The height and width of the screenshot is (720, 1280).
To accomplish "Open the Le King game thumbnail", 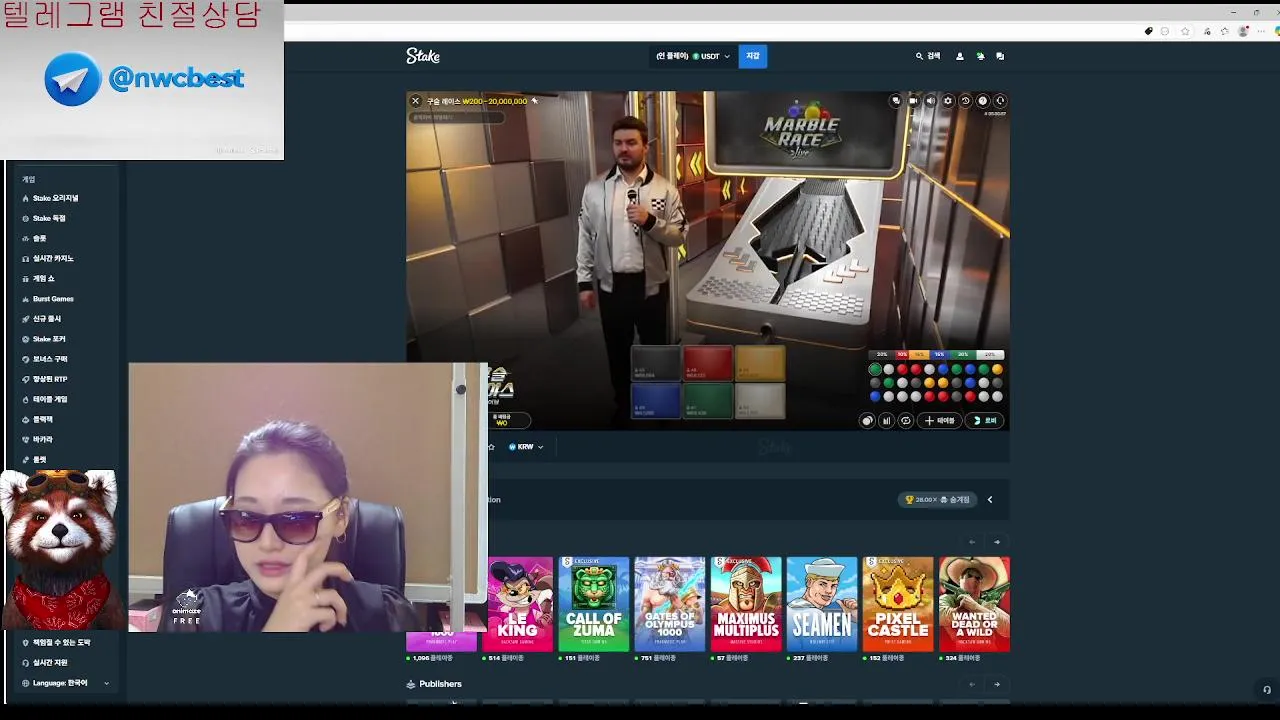I will [518, 604].
